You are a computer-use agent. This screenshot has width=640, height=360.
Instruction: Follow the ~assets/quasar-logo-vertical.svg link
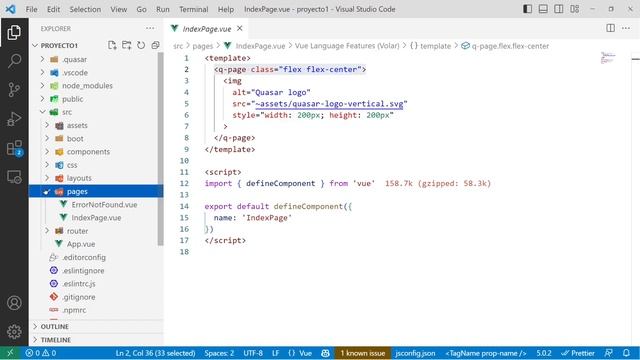pos(329,104)
